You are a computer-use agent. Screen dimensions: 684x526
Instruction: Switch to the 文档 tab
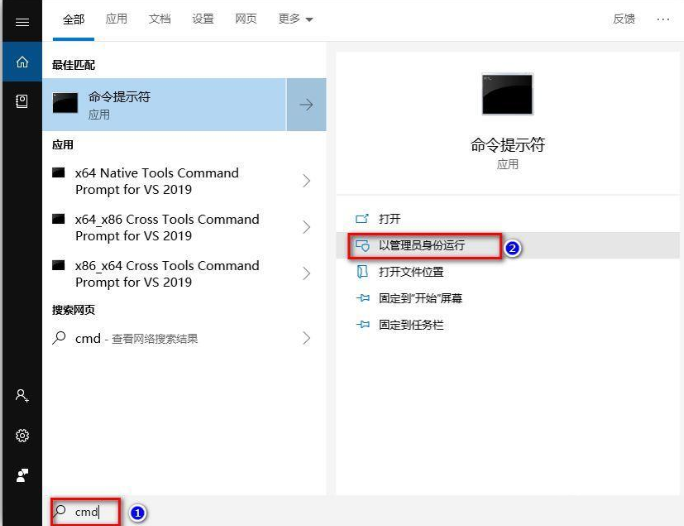tap(160, 19)
